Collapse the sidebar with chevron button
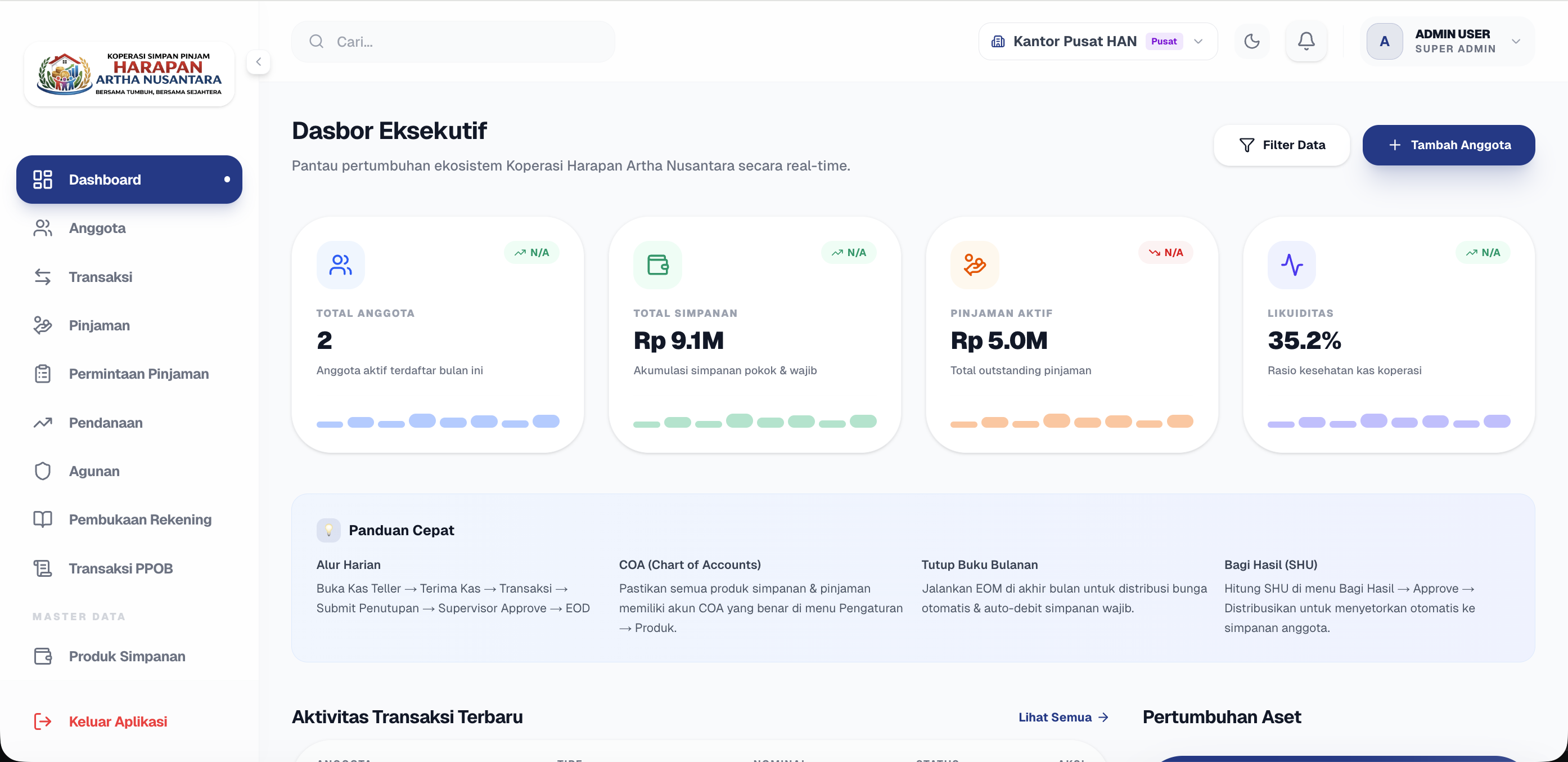 pos(258,61)
